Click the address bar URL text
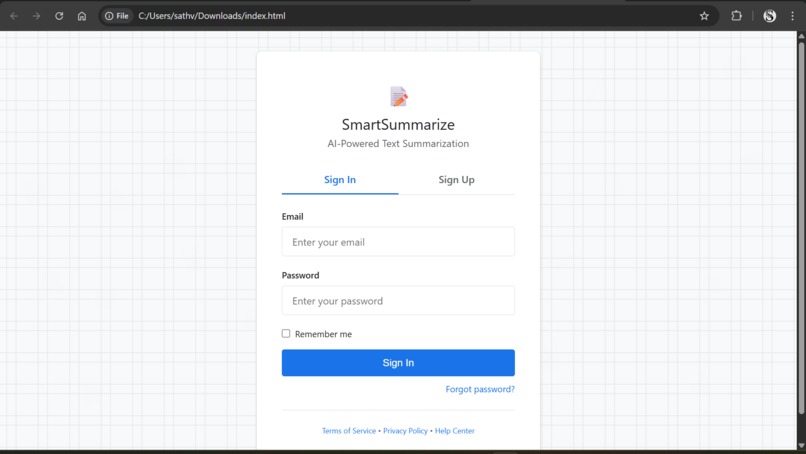The image size is (806, 454). [212, 16]
